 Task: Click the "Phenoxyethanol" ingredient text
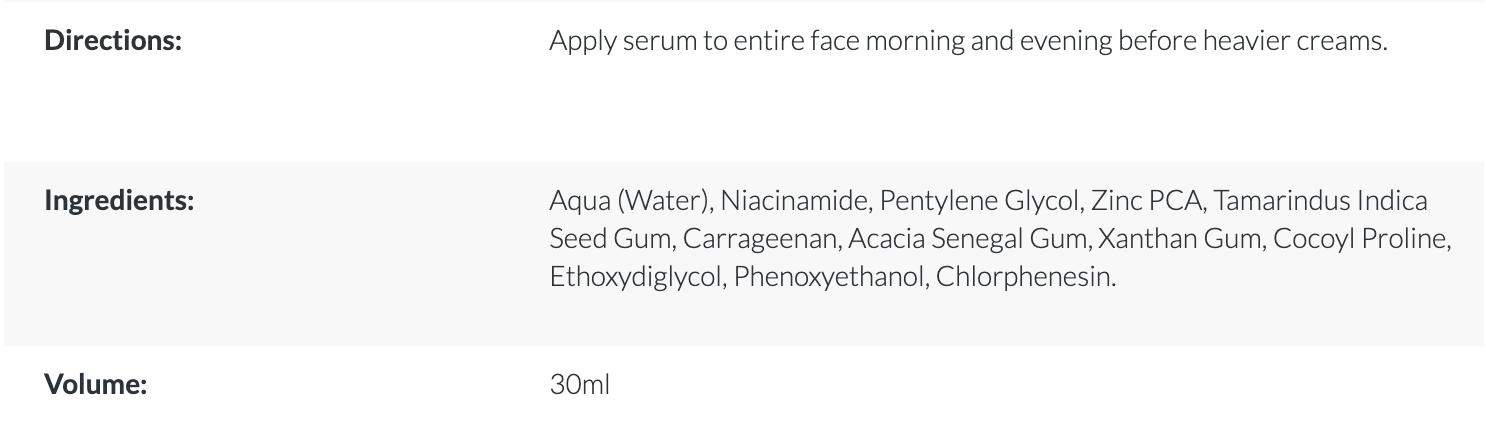click(x=829, y=277)
